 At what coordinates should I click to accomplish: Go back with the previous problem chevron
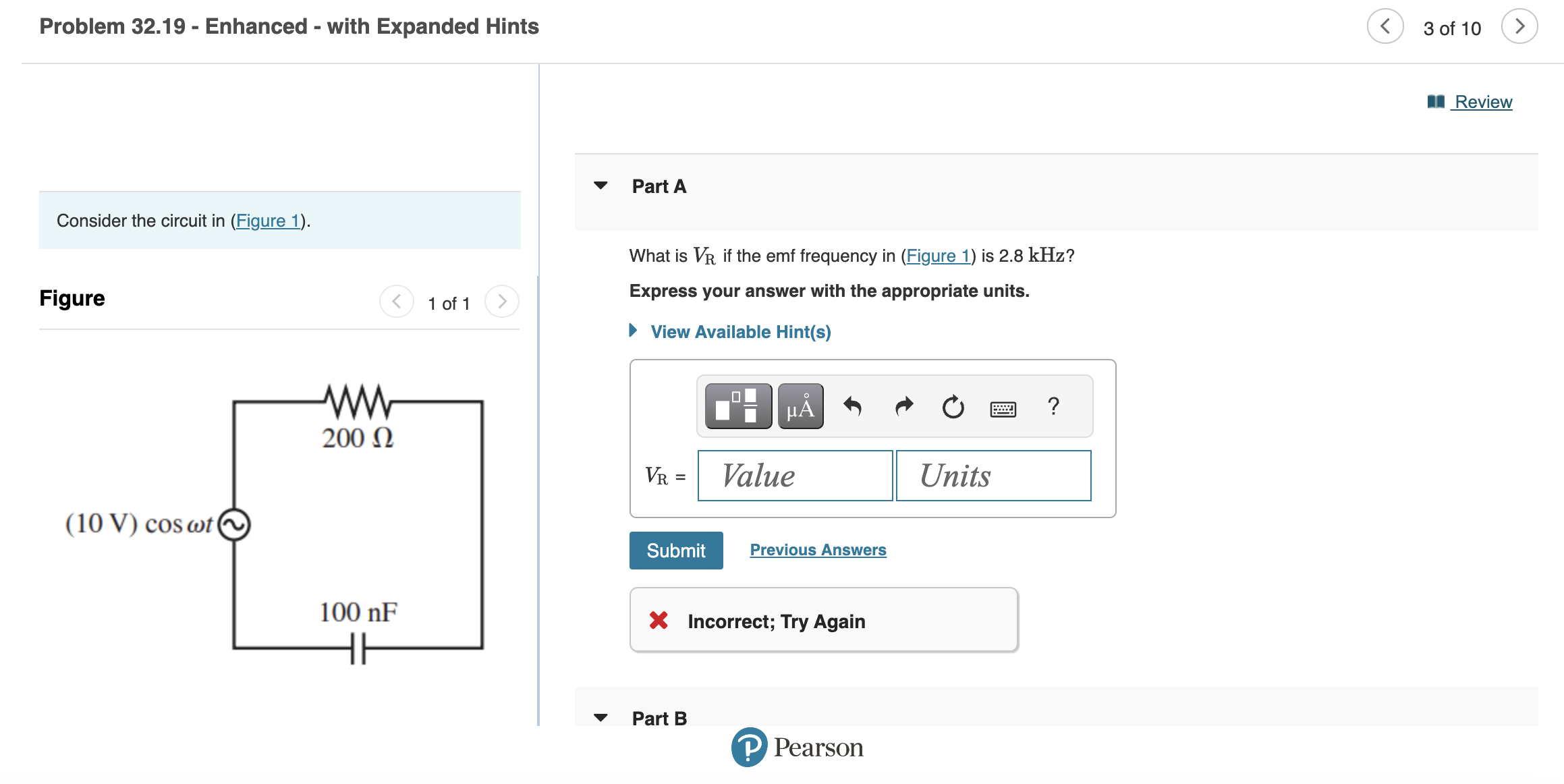point(1385,27)
